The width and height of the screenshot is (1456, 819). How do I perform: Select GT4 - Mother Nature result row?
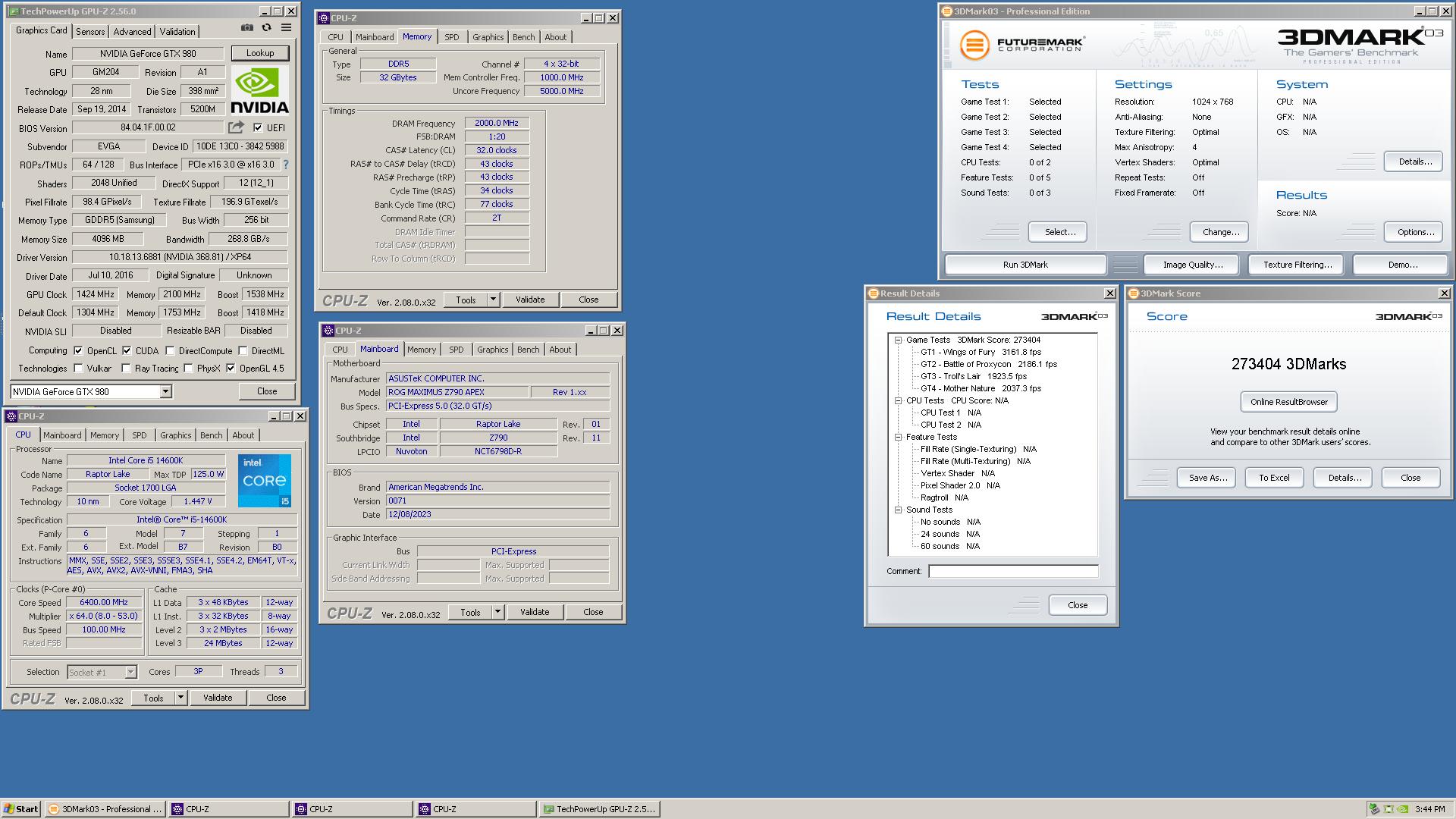[981, 388]
